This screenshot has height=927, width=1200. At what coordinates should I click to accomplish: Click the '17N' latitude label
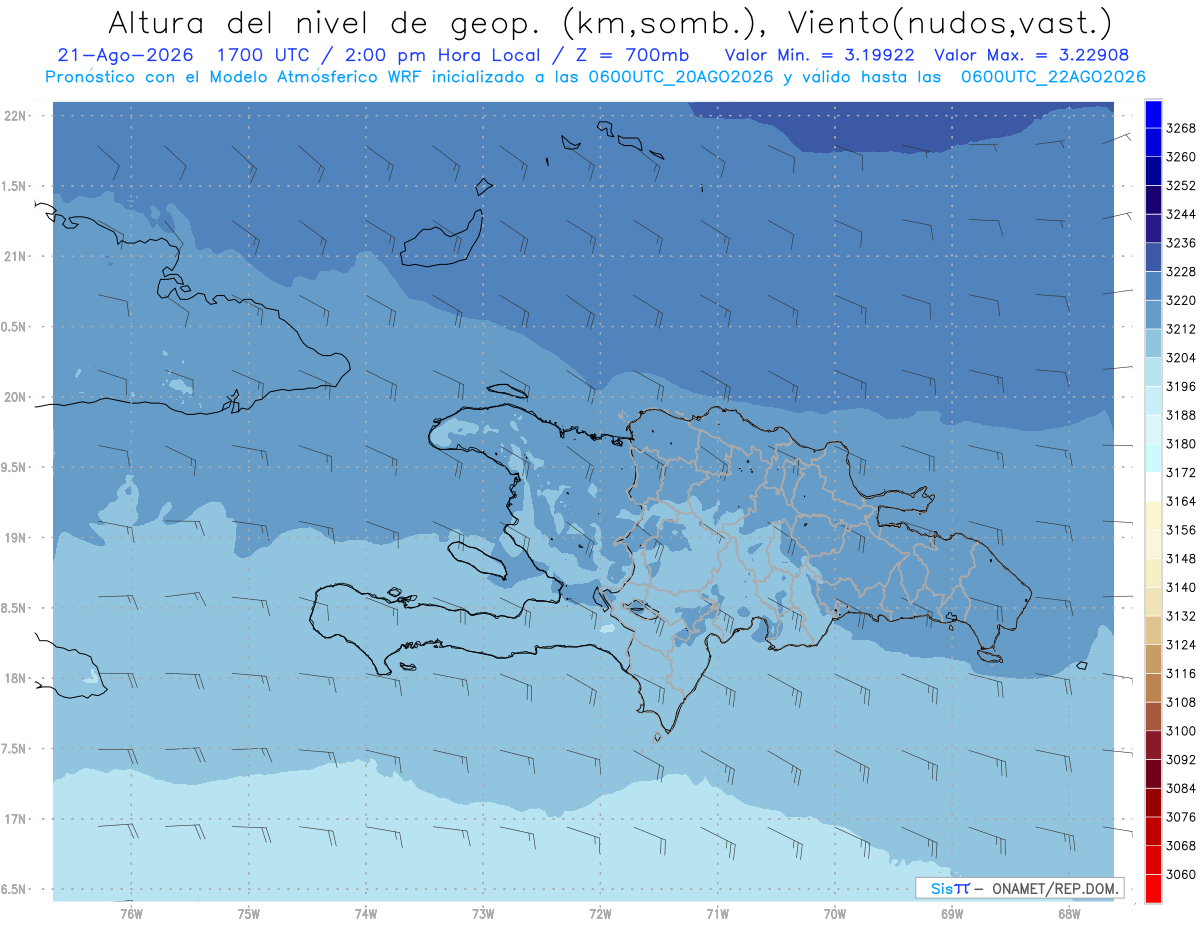click(16, 820)
